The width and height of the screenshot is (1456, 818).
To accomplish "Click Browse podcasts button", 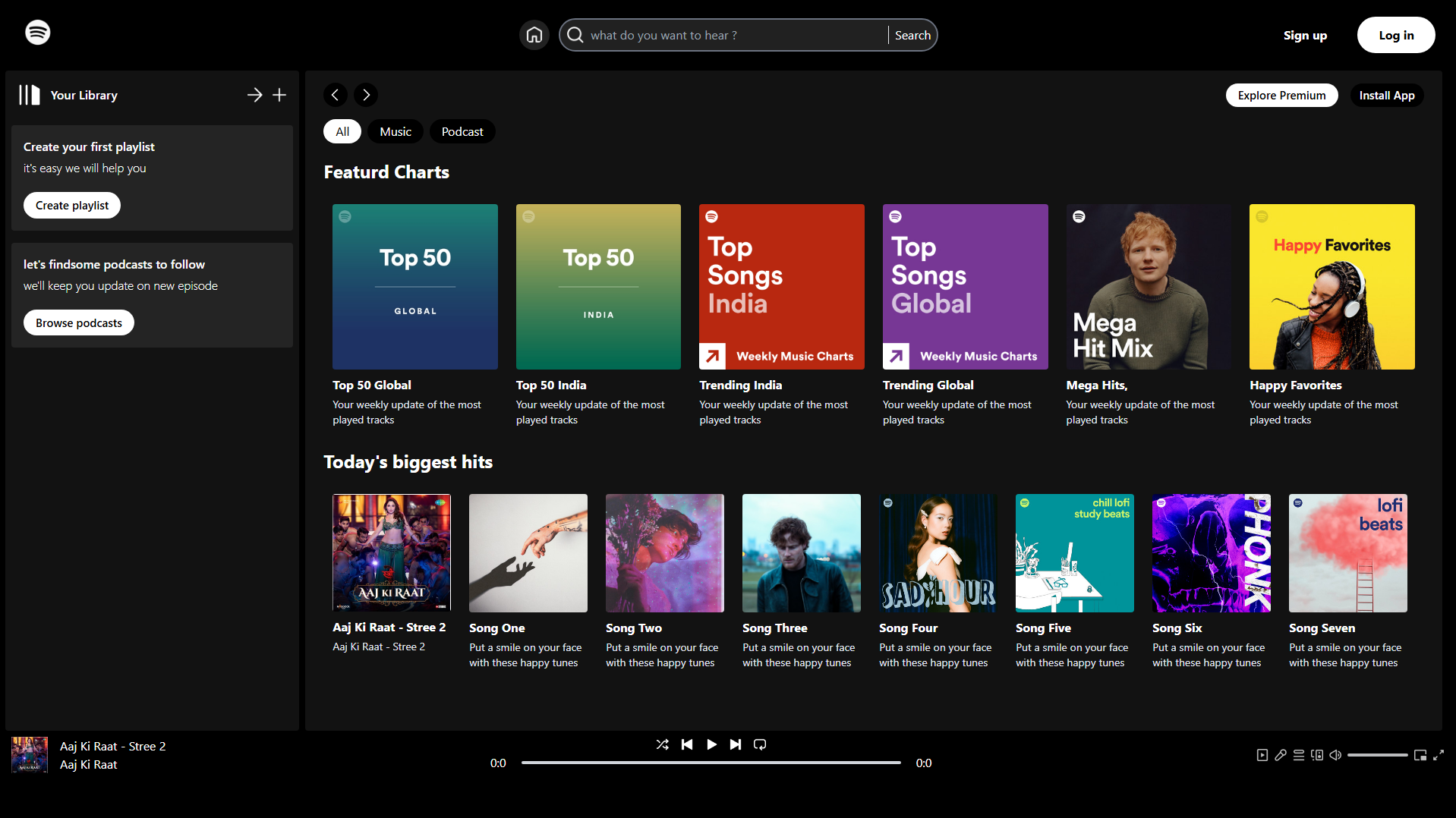I will pos(79,322).
